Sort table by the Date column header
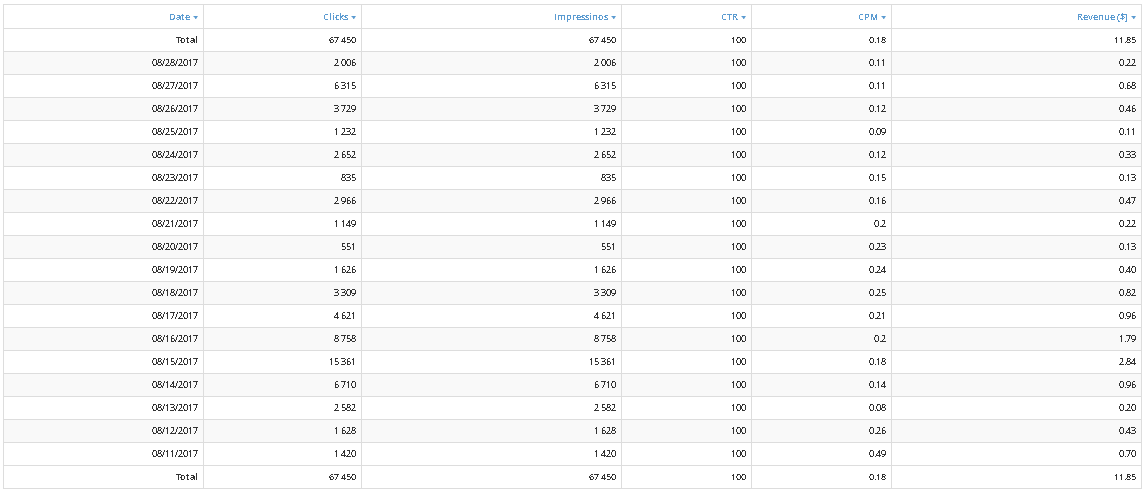1146x490 pixels. pos(180,17)
